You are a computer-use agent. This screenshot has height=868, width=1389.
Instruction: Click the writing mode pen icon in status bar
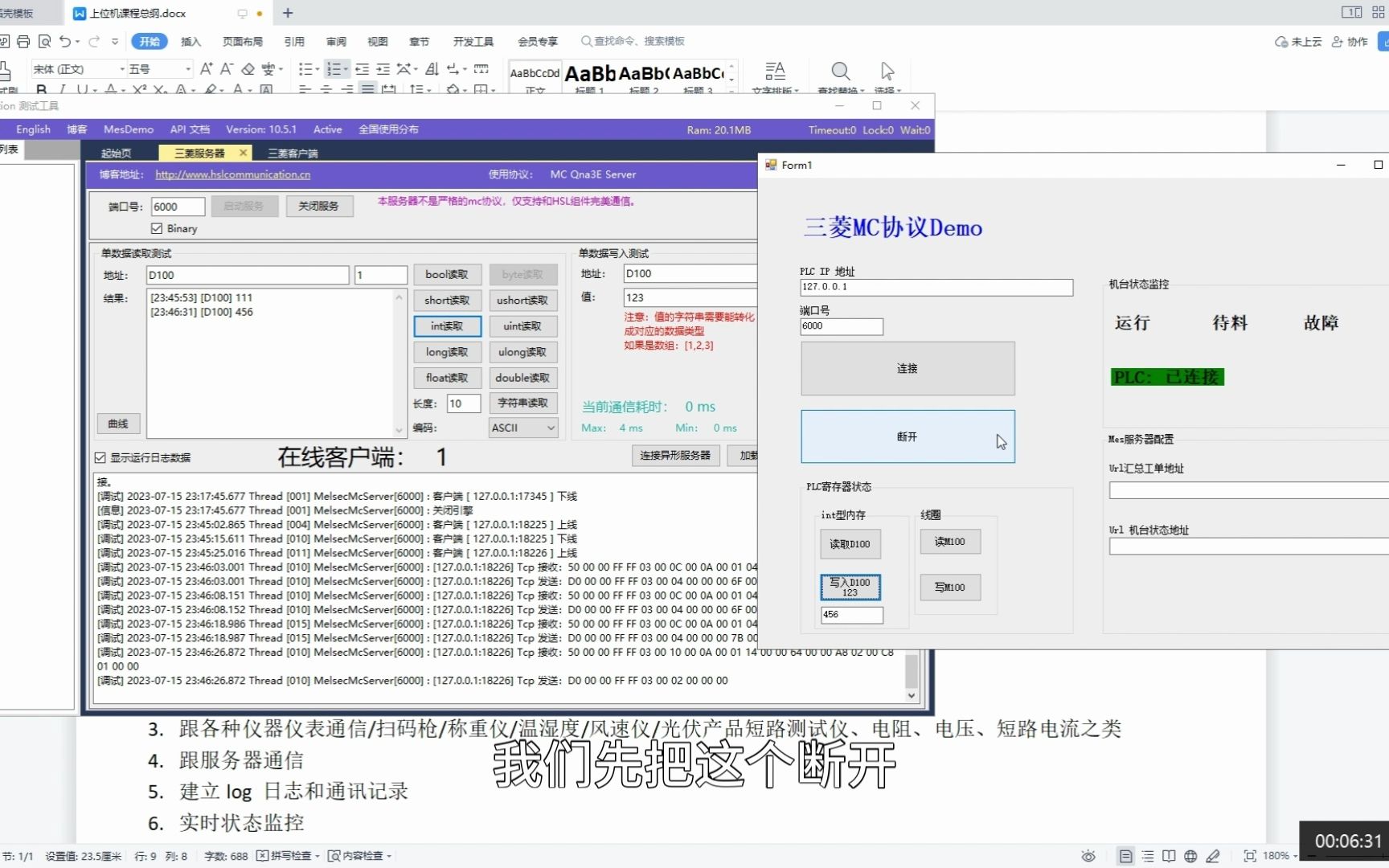1212,856
